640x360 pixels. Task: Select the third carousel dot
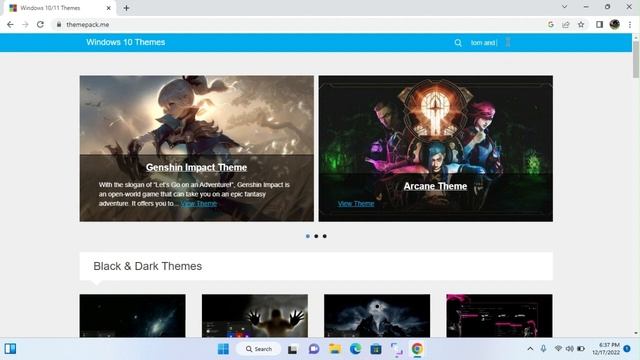[324, 236]
